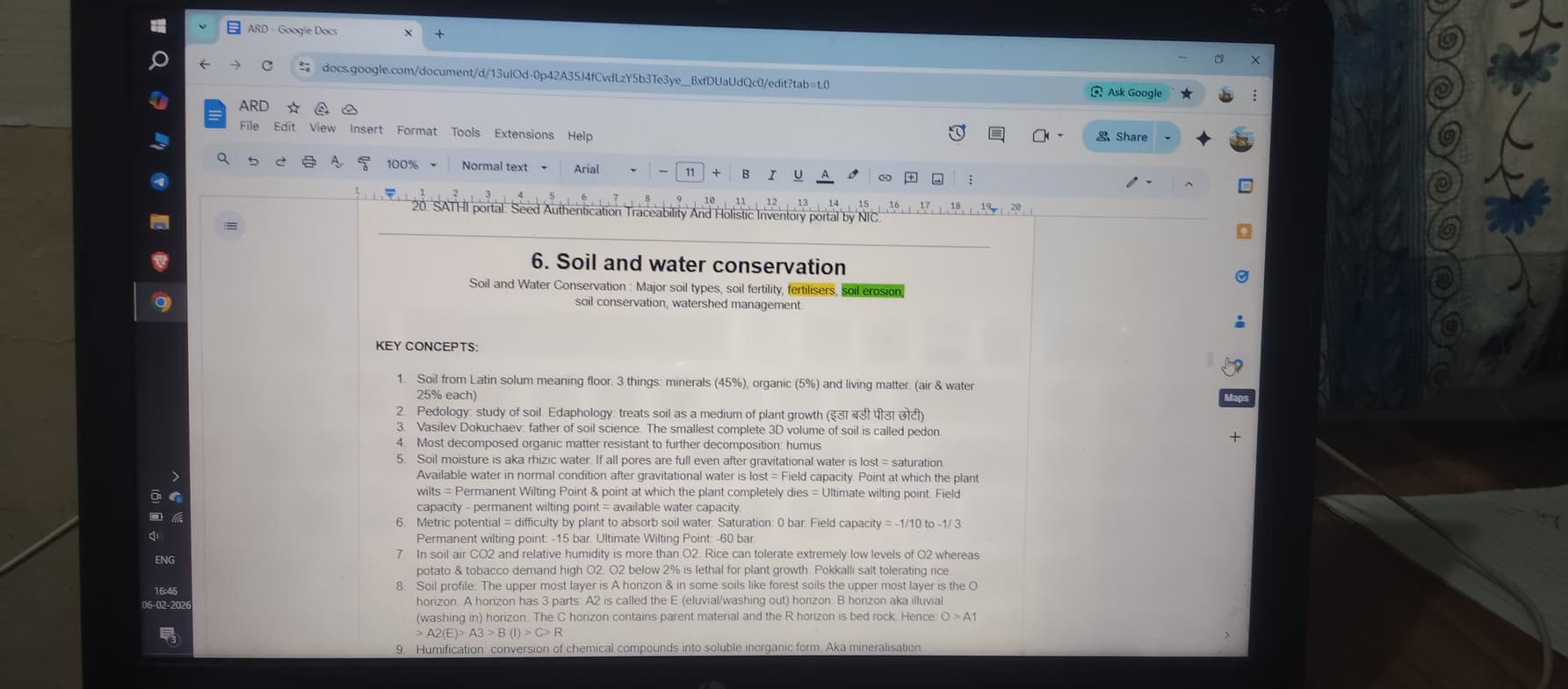The width and height of the screenshot is (1568, 689).
Task: Decrease the font size
Action: (663, 171)
